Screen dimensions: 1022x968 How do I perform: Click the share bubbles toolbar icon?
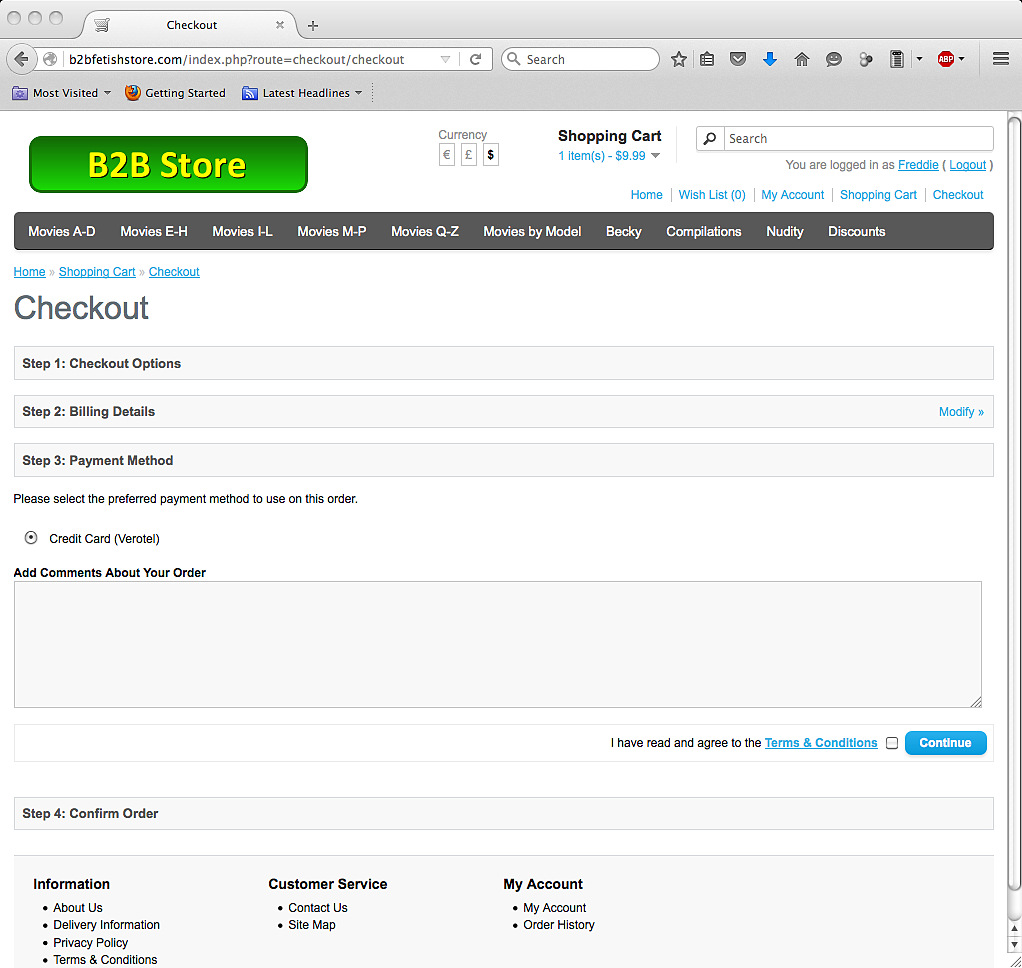(865, 59)
